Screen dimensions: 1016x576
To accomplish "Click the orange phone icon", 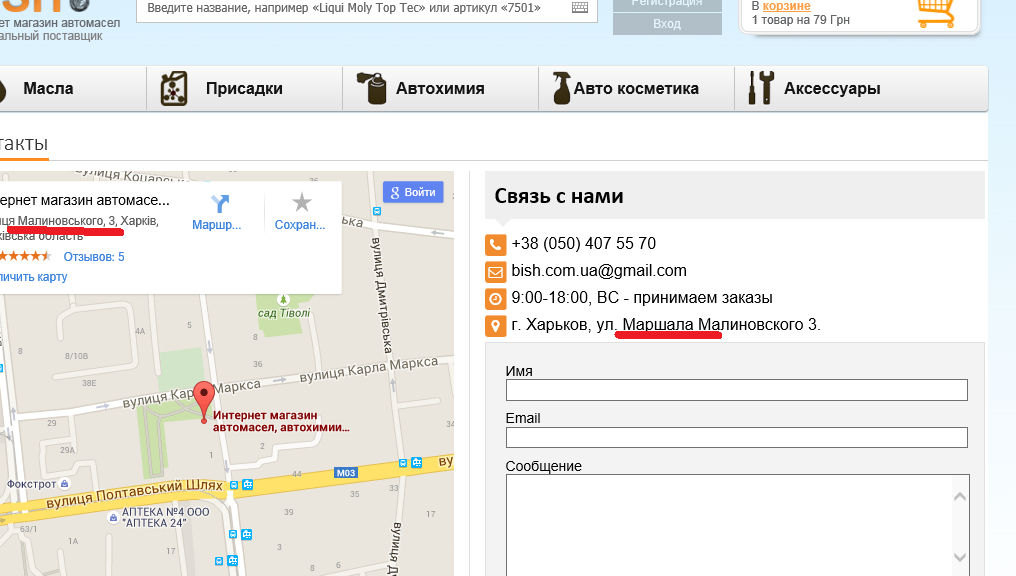I will pyautogui.click(x=495, y=244).
